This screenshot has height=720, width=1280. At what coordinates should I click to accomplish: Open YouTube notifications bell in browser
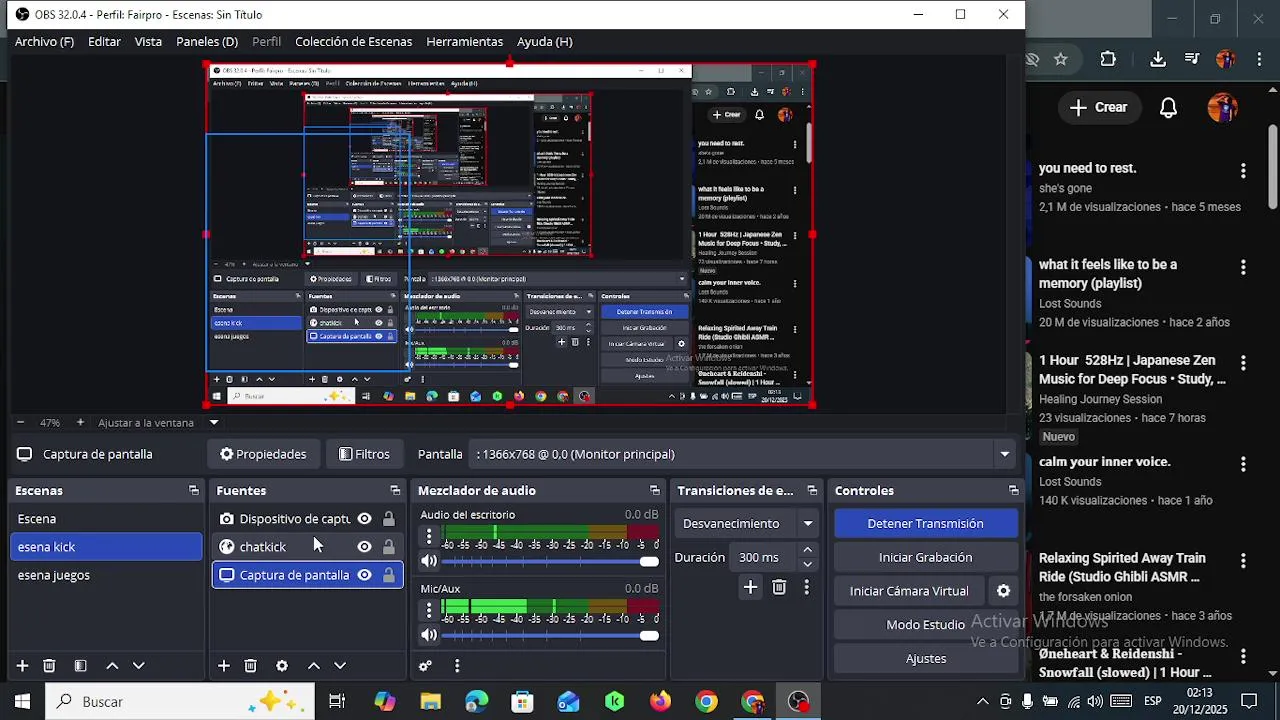[1168, 107]
